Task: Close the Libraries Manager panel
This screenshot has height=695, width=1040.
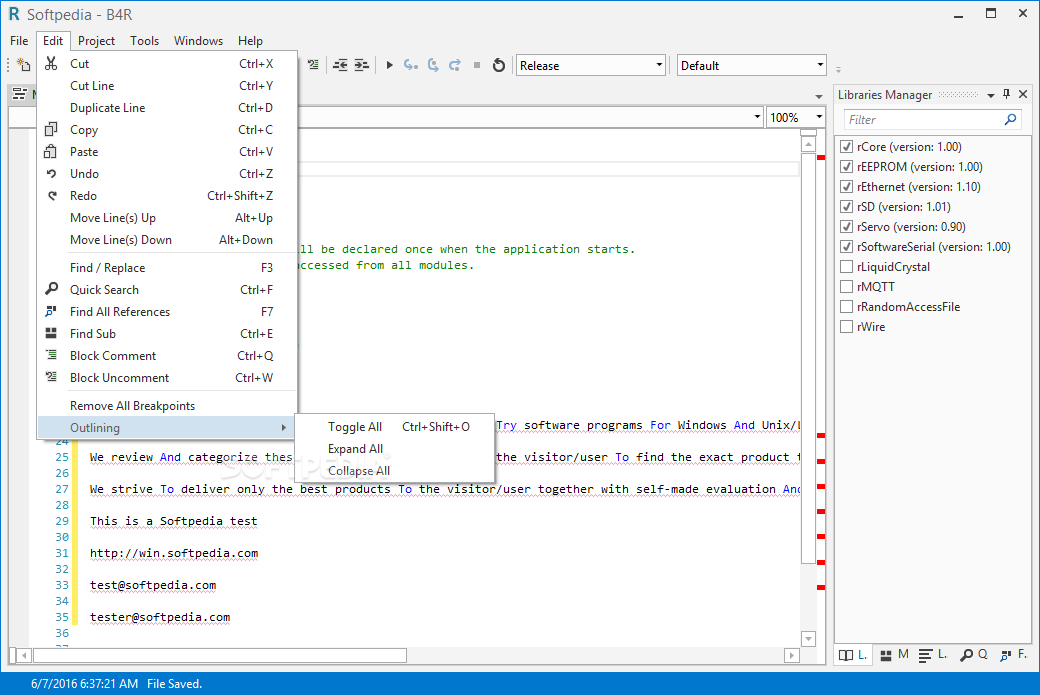Action: pos(1023,94)
